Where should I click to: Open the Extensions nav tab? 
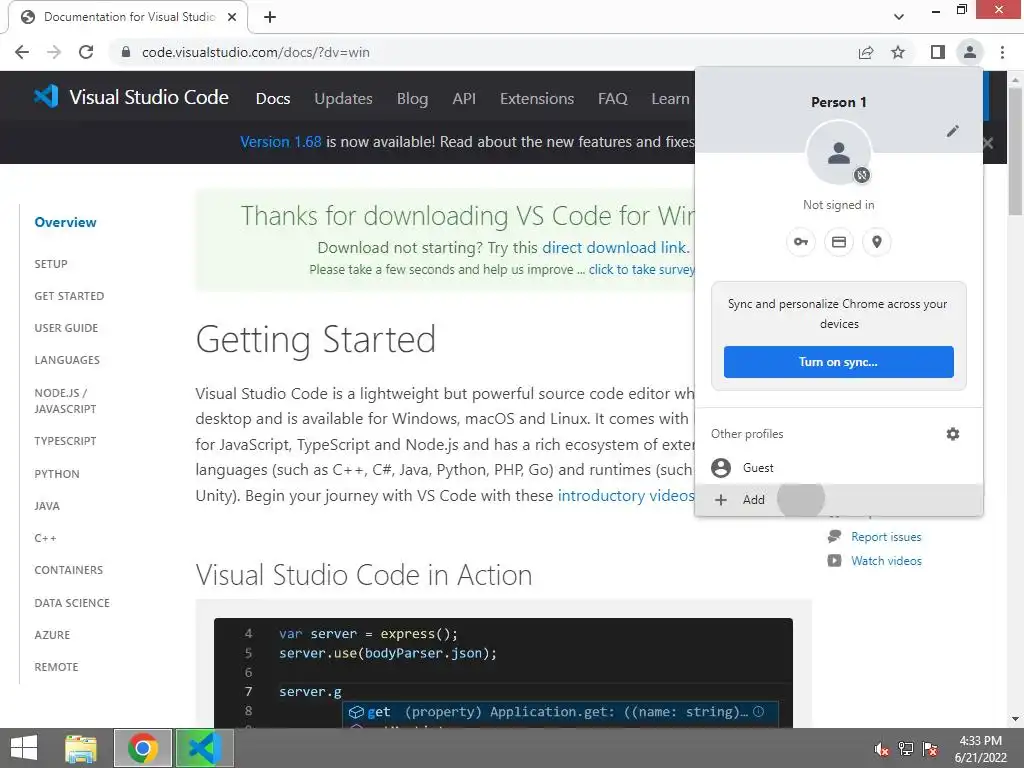pyautogui.click(x=537, y=99)
